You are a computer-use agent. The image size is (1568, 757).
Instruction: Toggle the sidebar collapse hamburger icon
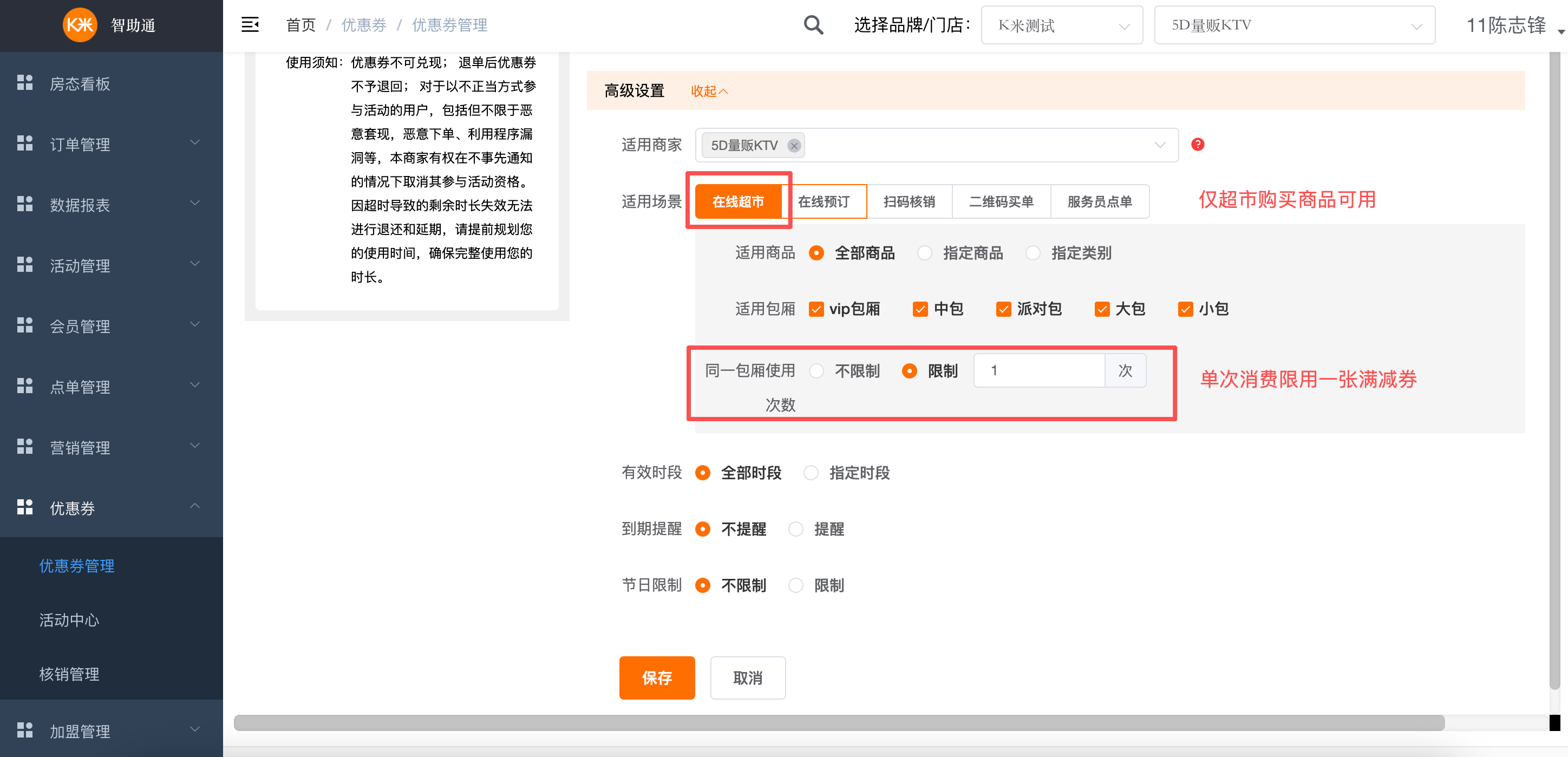250,25
